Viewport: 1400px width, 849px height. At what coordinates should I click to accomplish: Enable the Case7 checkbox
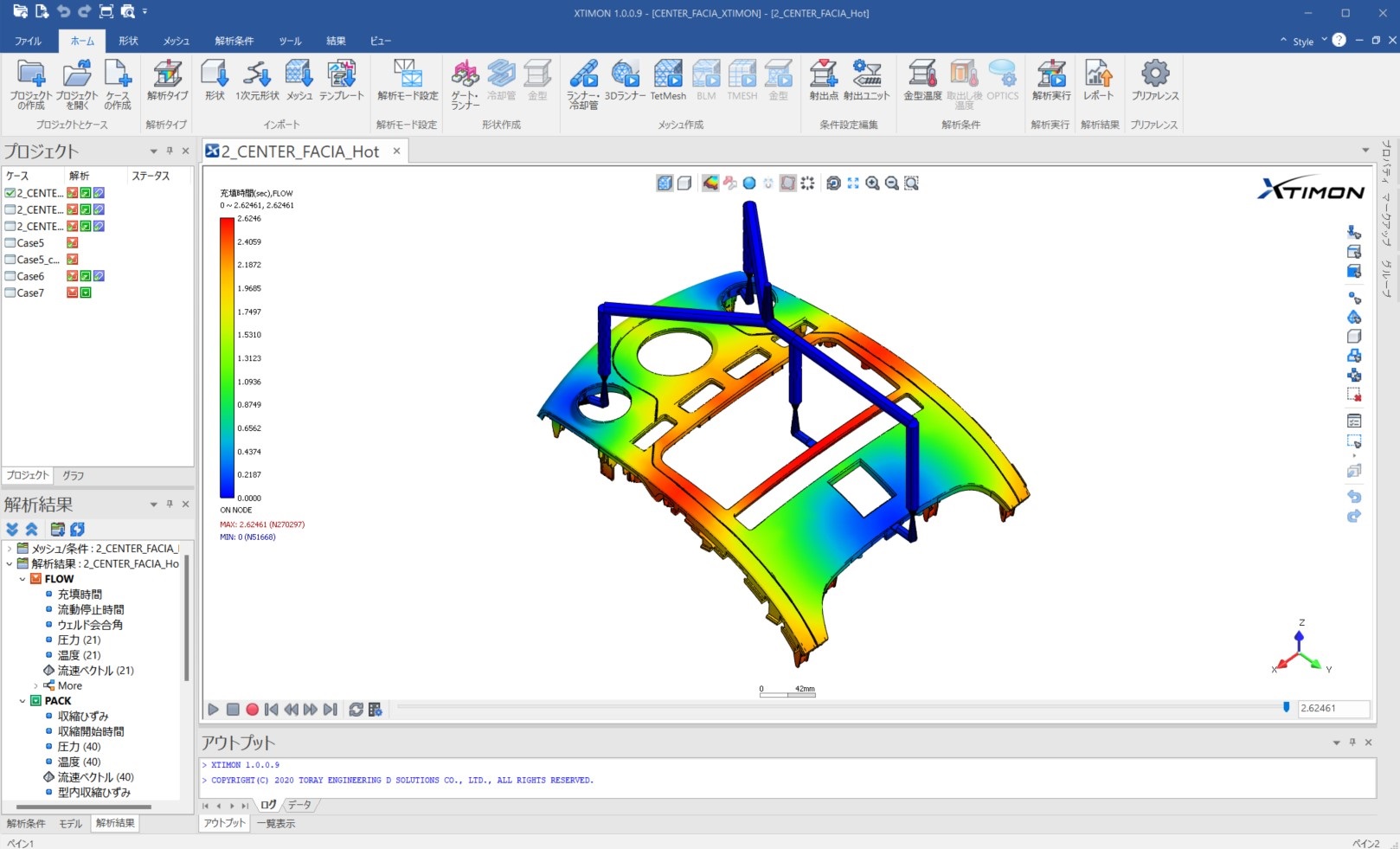click(x=10, y=293)
